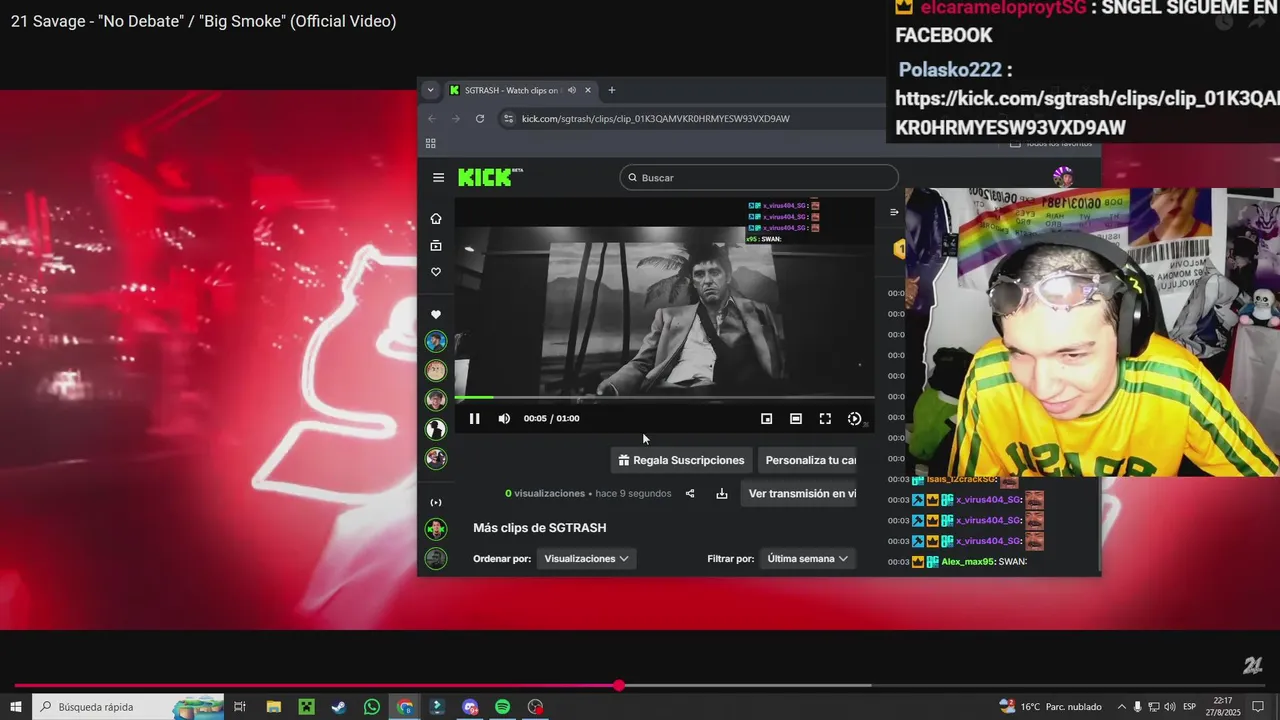Click Regala Suscripciones button
Image resolution: width=1280 pixels, height=720 pixels.
681,460
